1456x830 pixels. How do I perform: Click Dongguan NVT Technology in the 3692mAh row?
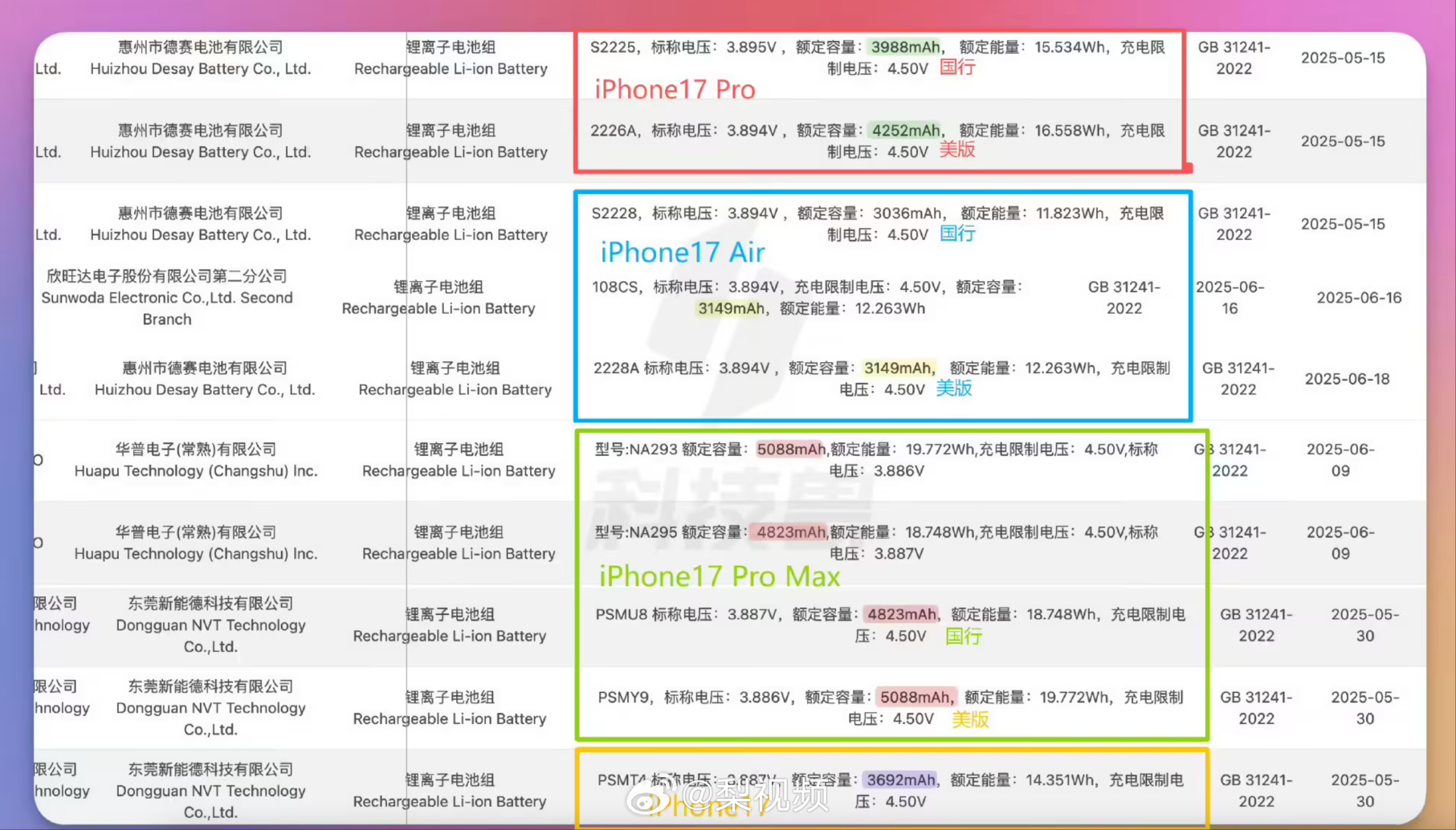click(210, 791)
